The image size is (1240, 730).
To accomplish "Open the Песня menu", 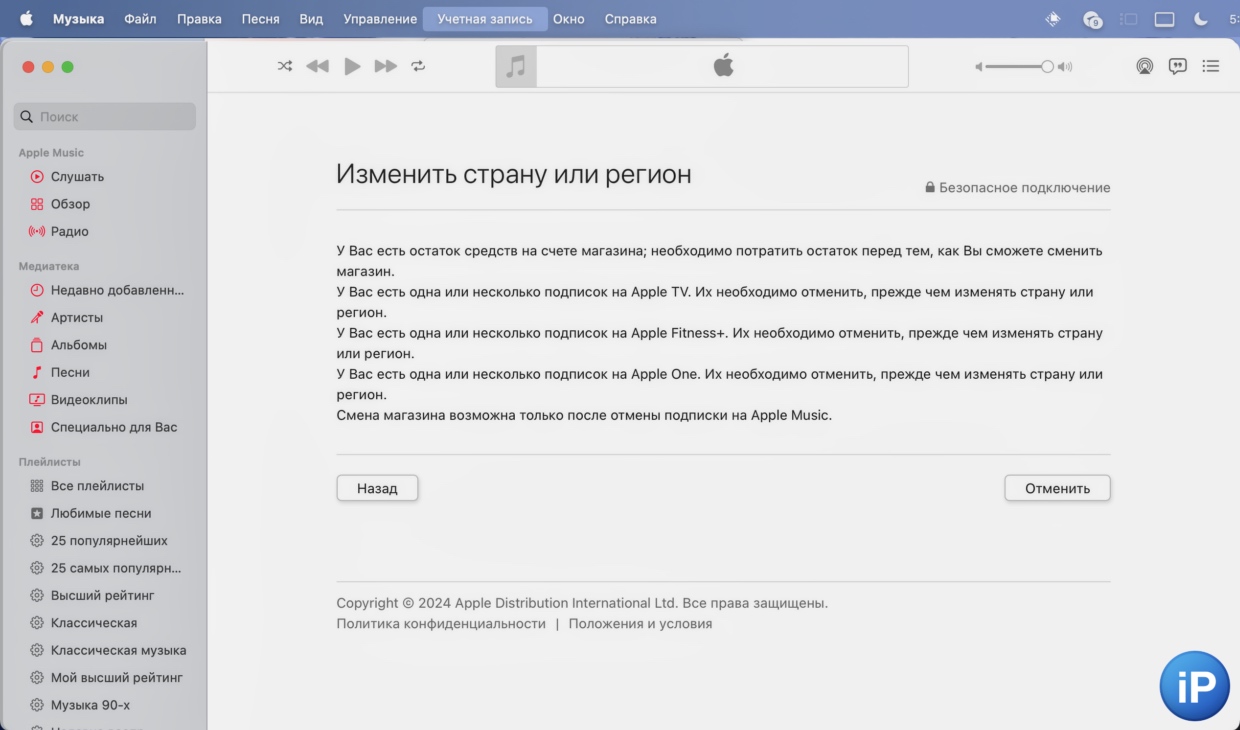I will click(260, 19).
